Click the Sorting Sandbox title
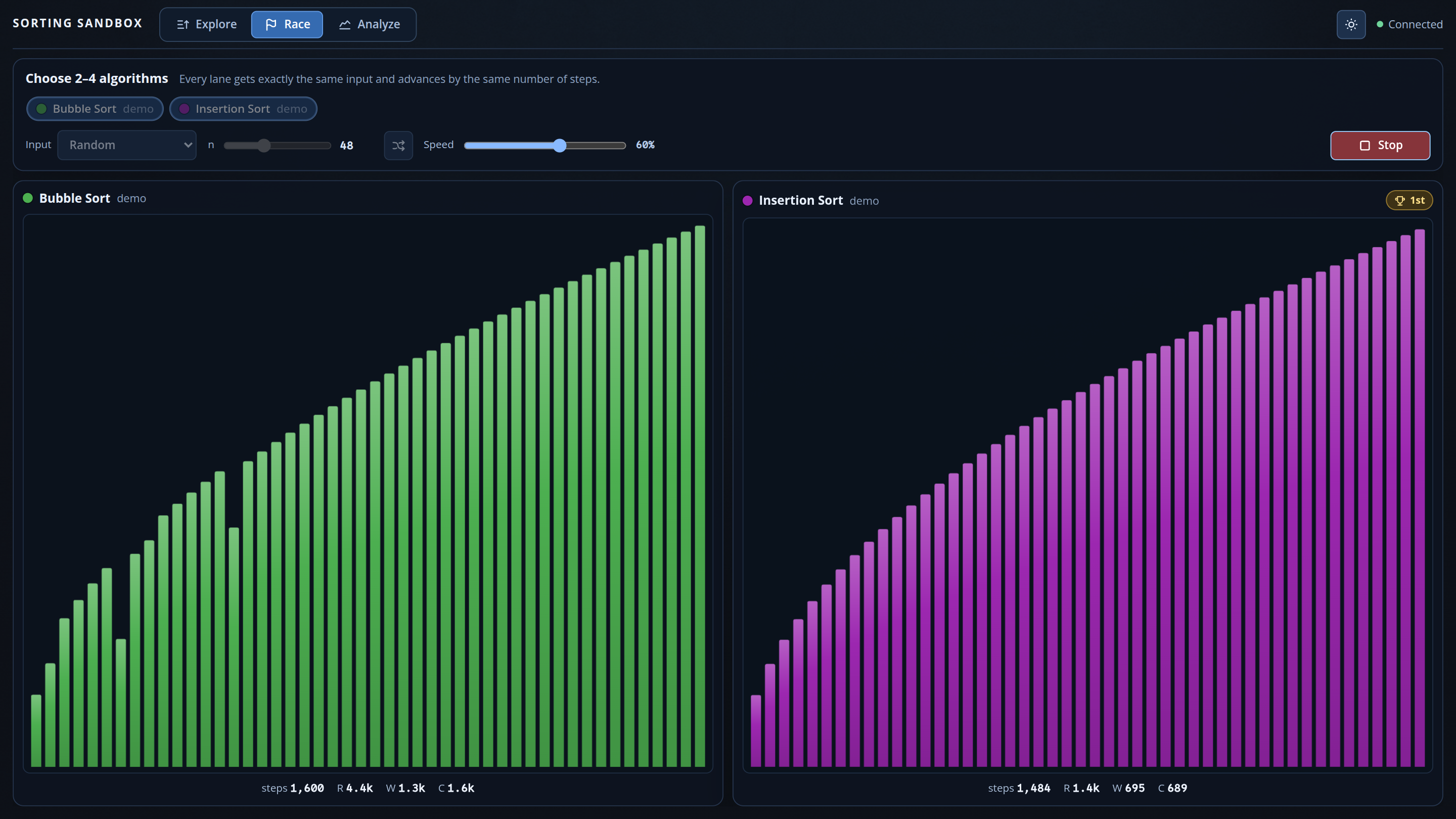 coord(77,23)
